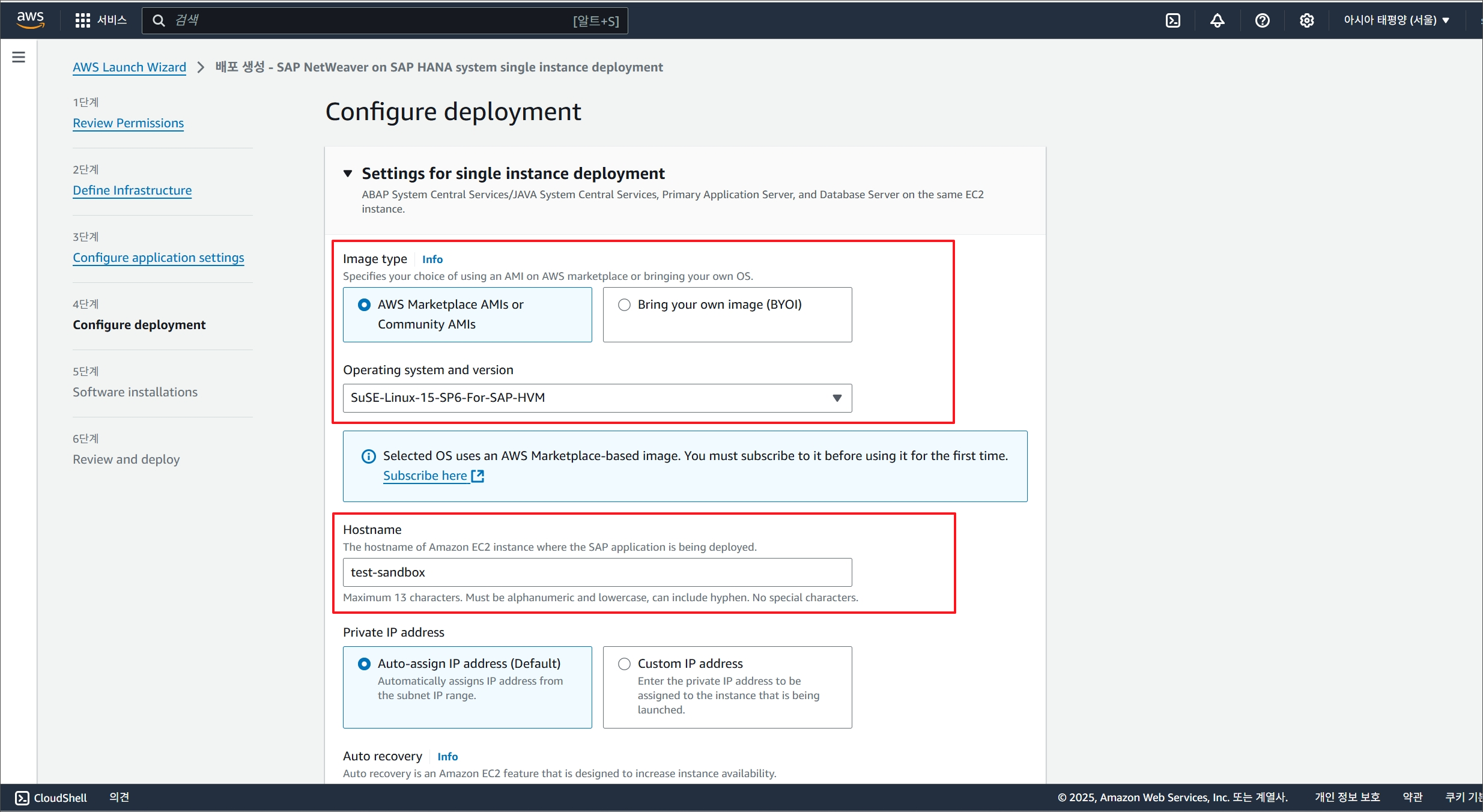Click the info circle icon in subscription notice
Screen dimensions: 1483x812
tap(368, 456)
